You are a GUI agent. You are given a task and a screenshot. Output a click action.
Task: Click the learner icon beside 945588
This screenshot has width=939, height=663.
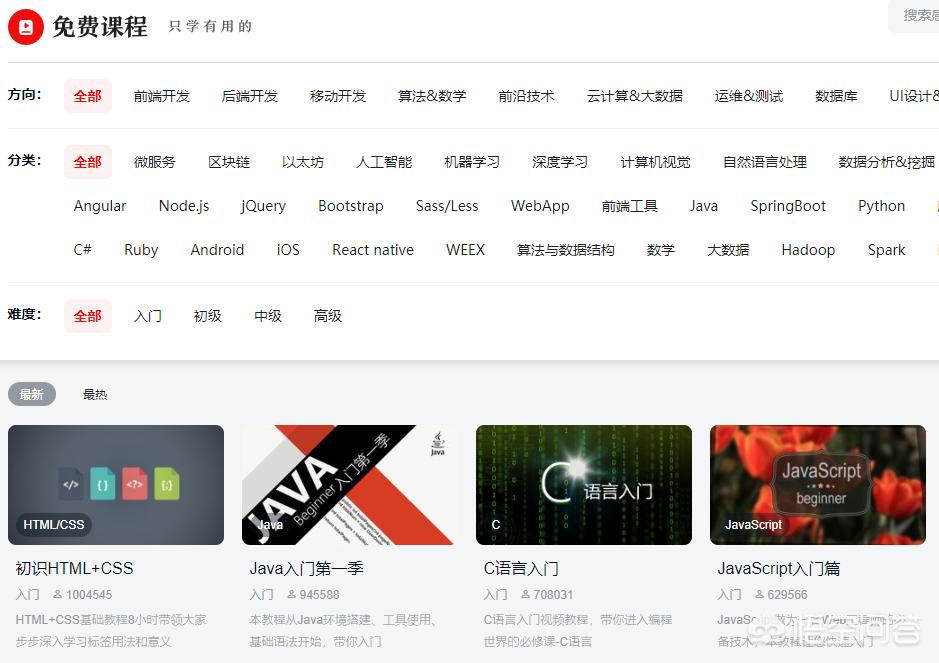click(291, 594)
